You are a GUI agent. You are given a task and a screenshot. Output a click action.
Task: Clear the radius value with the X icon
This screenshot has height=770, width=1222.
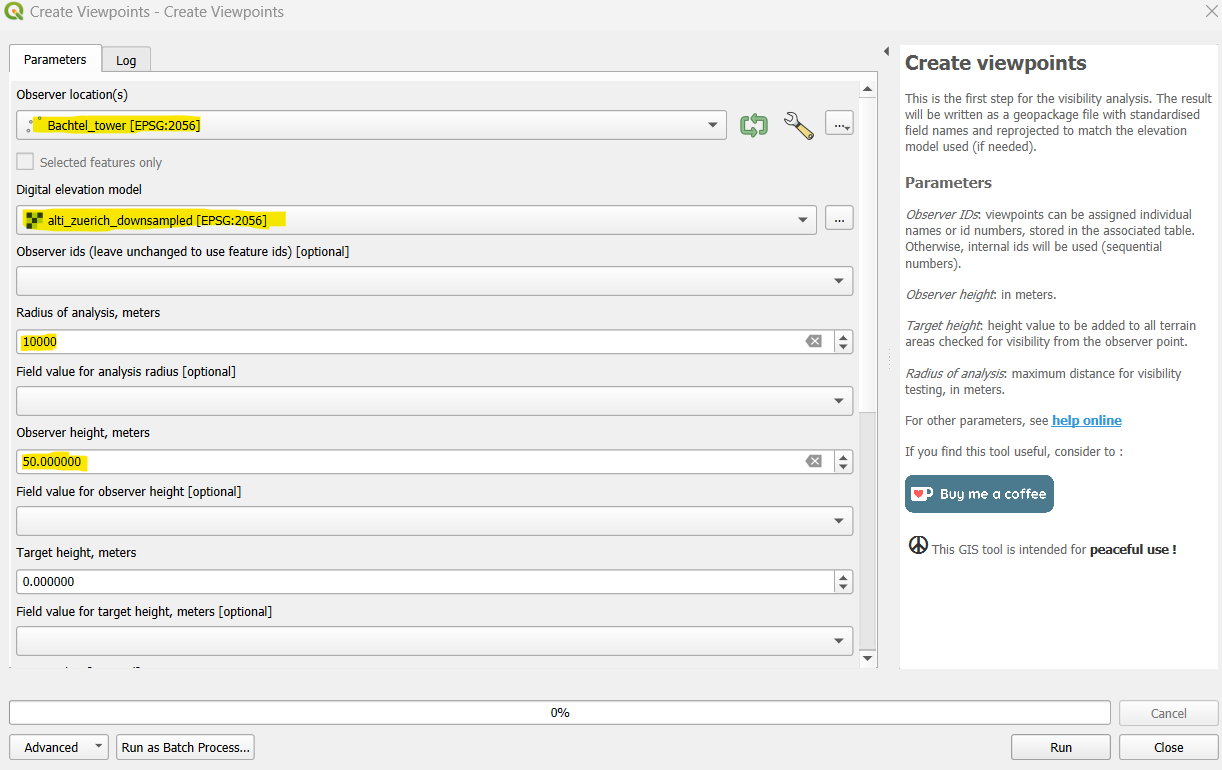(815, 341)
